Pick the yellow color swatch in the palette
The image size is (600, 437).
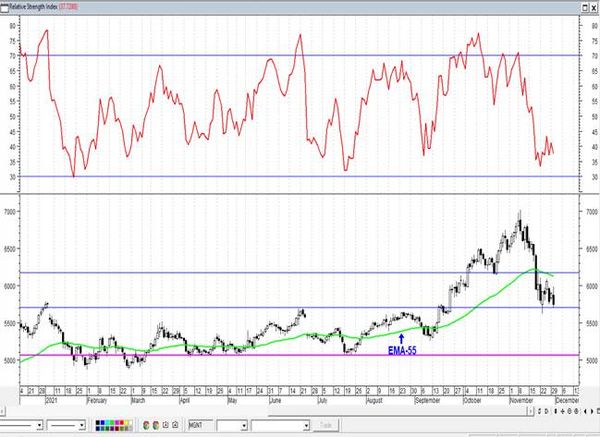point(126,423)
